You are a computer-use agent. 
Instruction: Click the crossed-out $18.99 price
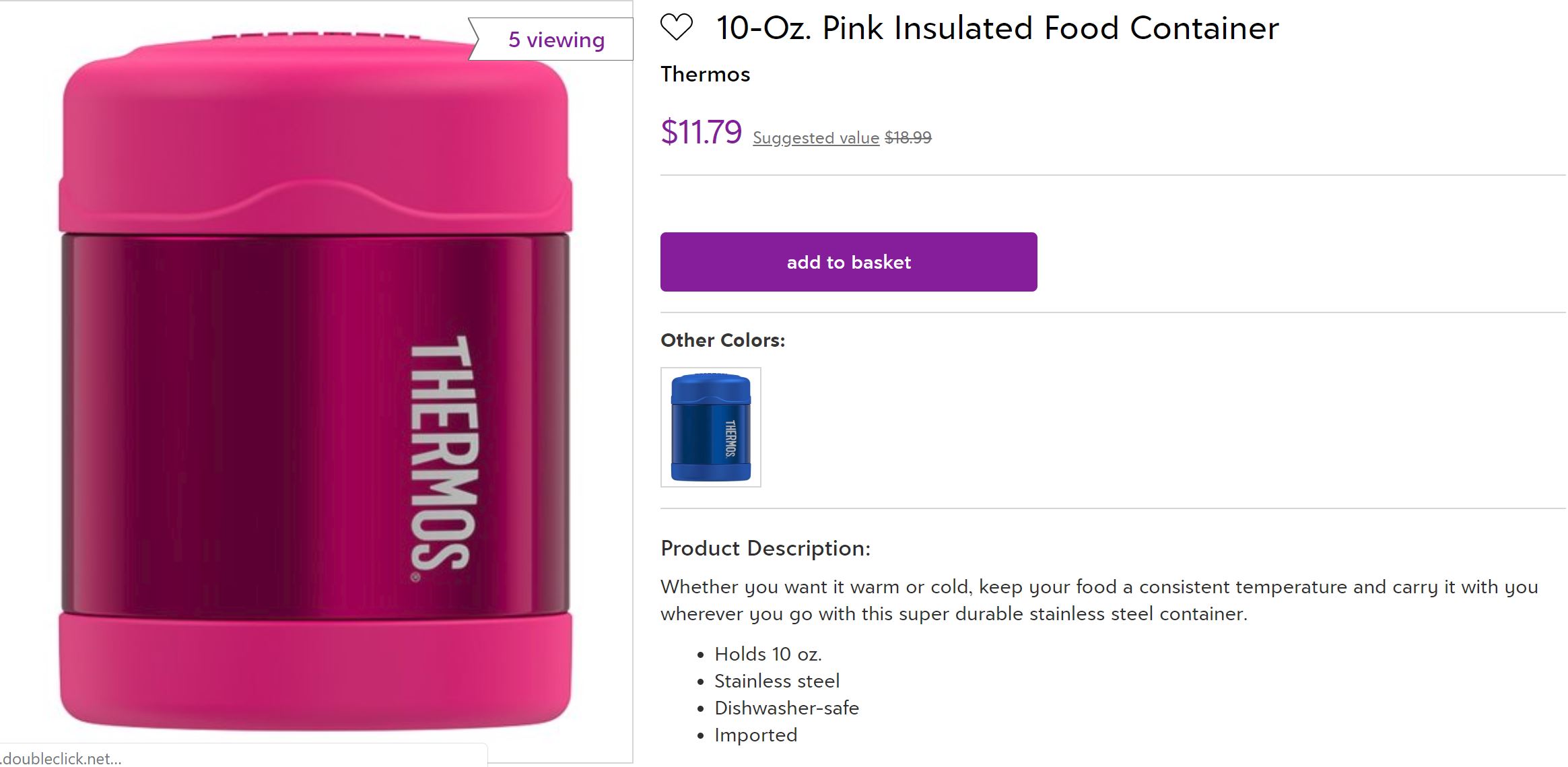click(x=908, y=138)
